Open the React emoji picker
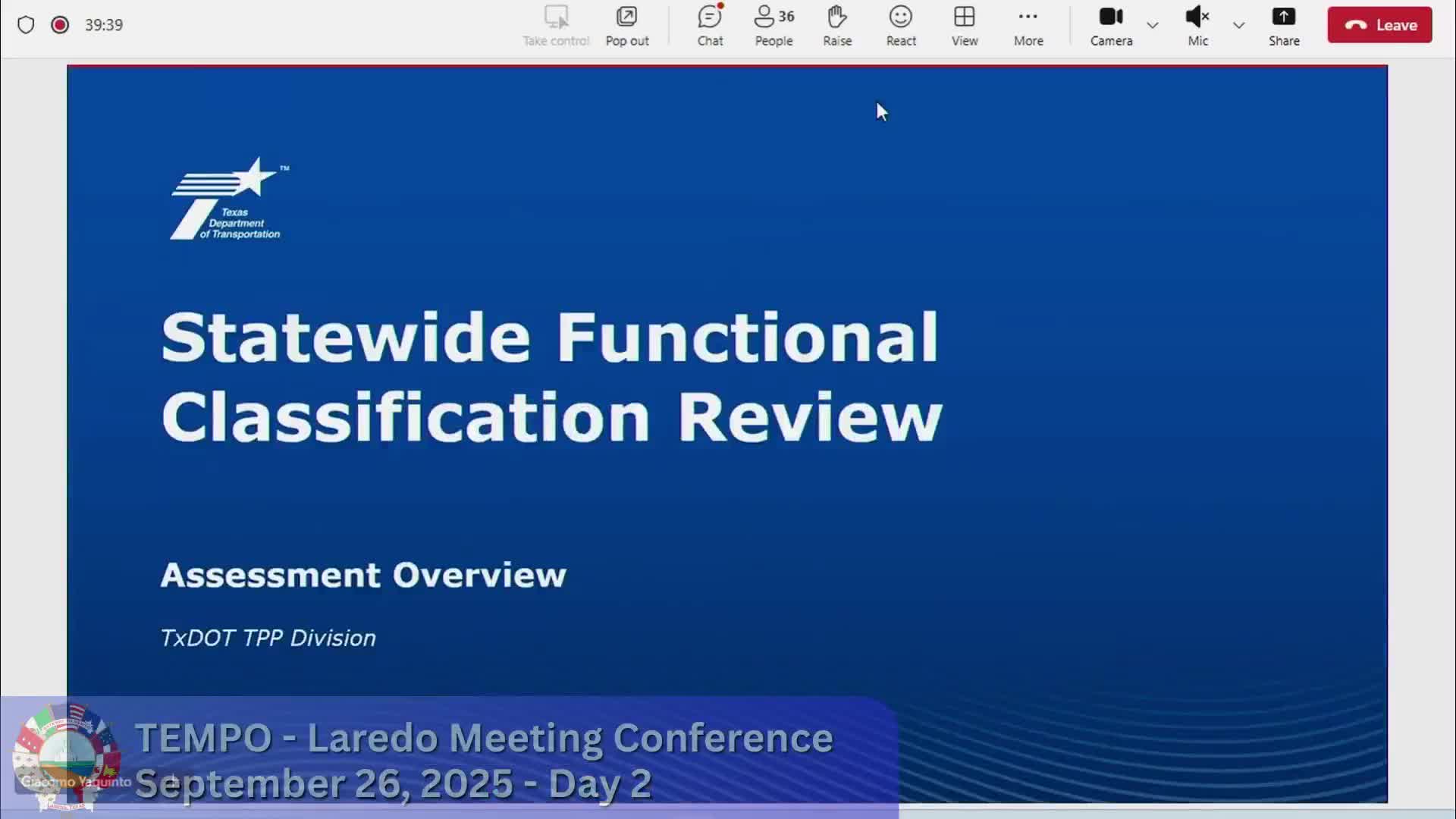The height and width of the screenshot is (819, 1456). (x=900, y=25)
